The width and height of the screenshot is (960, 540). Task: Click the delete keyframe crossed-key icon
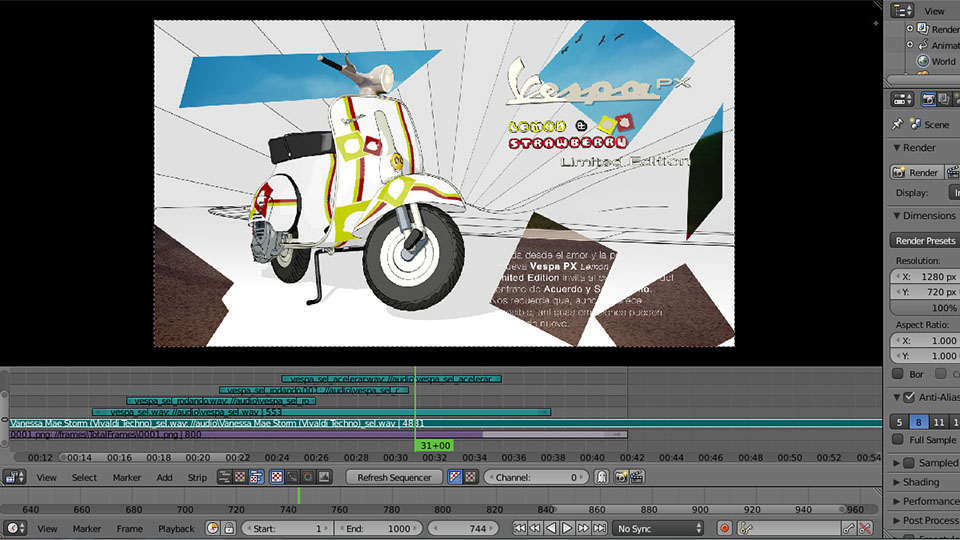(x=864, y=528)
